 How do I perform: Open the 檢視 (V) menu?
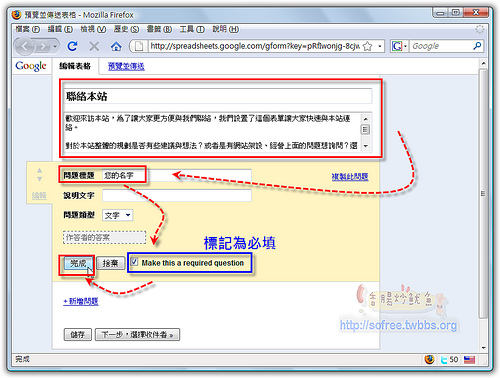[x=93, y=29]
